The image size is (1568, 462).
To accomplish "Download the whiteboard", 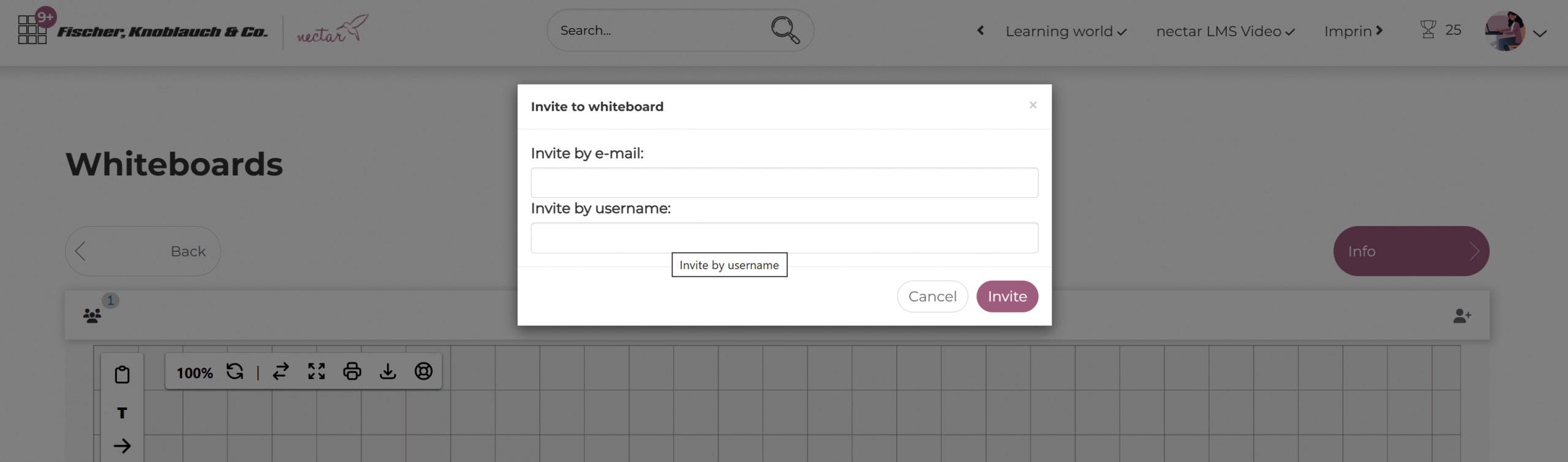I will coord(388,371).
